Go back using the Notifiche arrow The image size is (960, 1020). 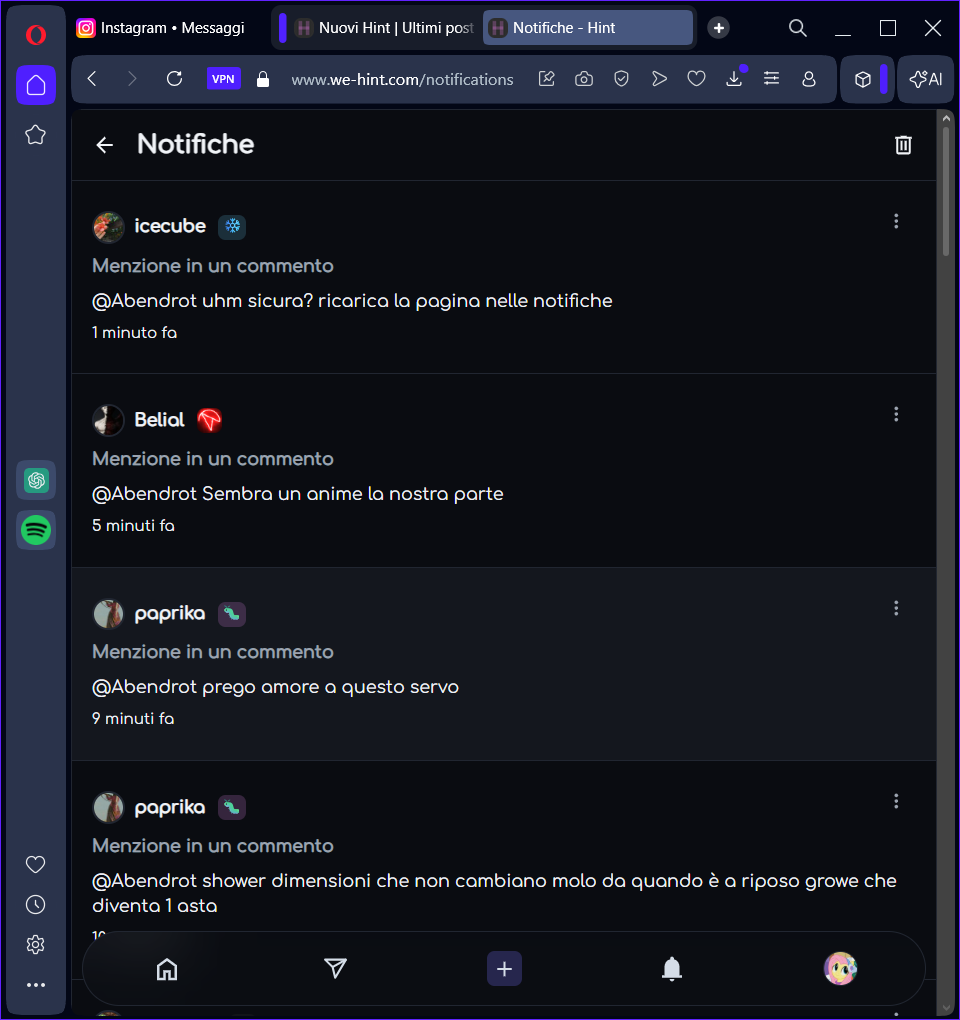[x=104, y=145]
